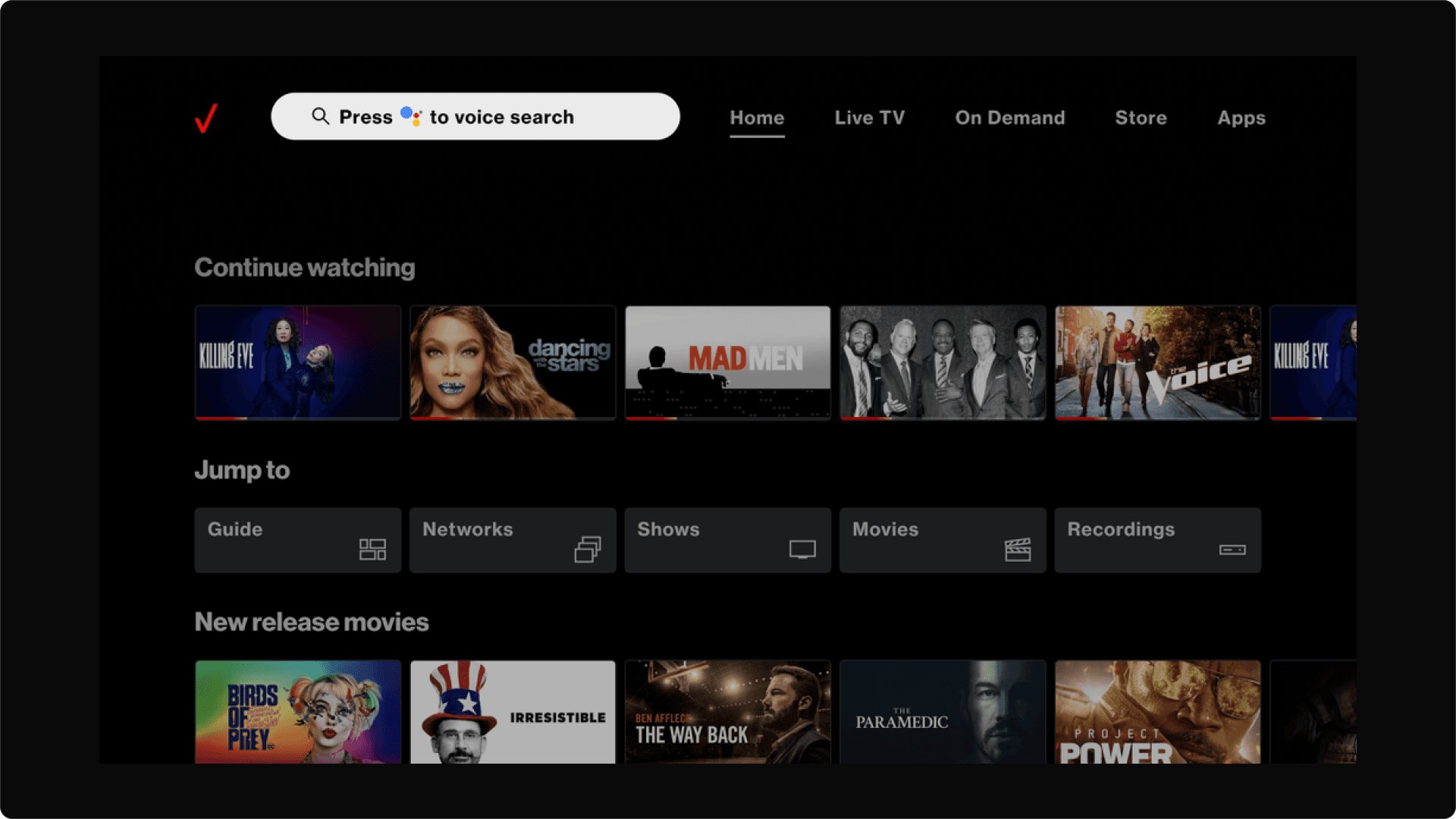Click the Jump to heading
The height and width of the screenshot is (819, 1456).
(x=242, y=470)
